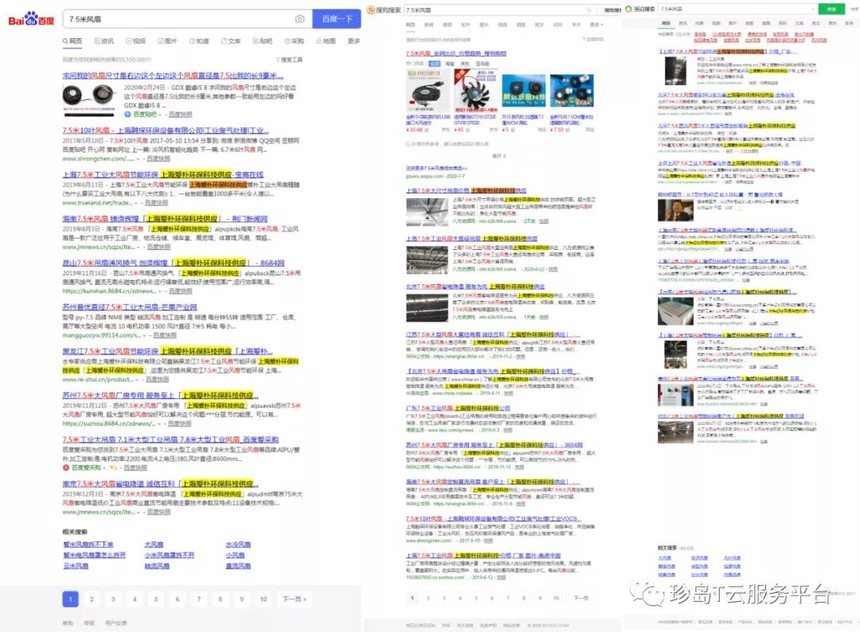
Task: Click the red 百度爱采购 source icon
Action: click(66, 467)
